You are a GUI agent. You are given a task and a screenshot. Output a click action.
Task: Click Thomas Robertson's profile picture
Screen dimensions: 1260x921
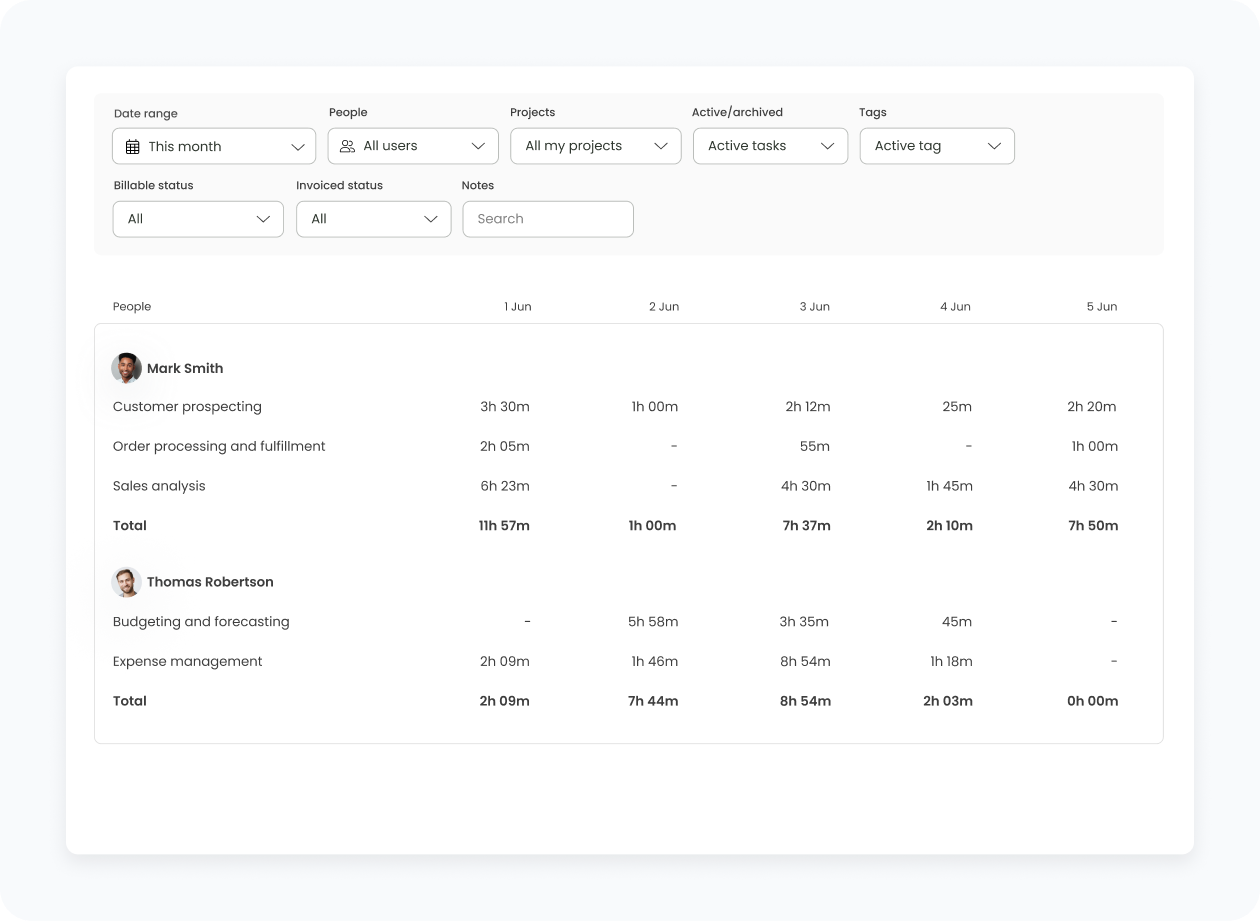point(126,582)
